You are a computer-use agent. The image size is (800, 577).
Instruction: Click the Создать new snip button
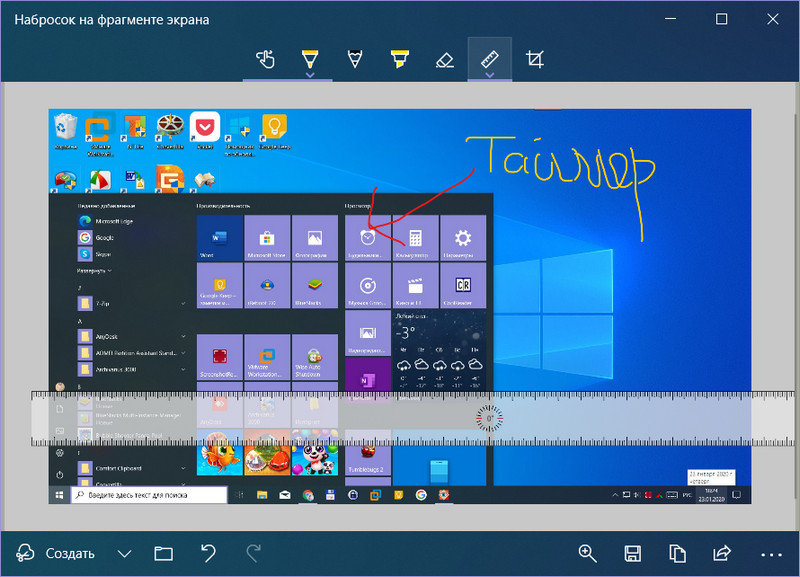tap(55, 554)
